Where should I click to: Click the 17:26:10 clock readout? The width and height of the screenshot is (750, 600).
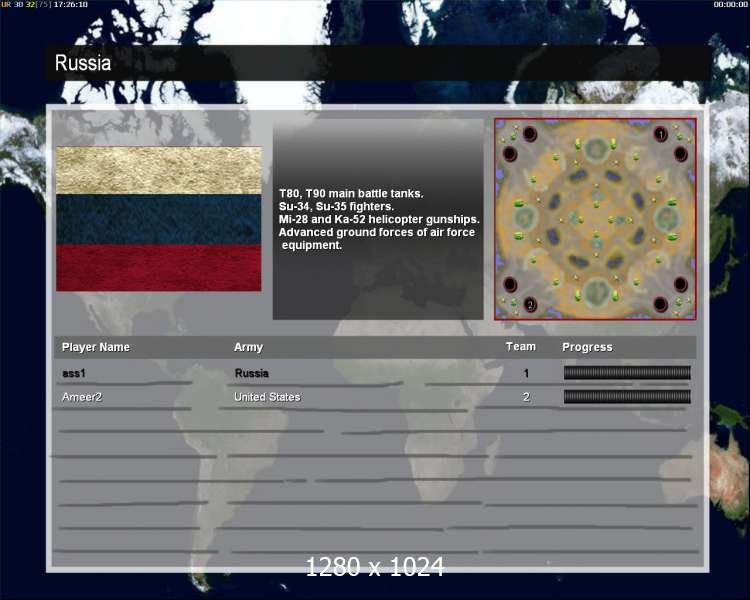pyautogui.click(x=70, y=4)
